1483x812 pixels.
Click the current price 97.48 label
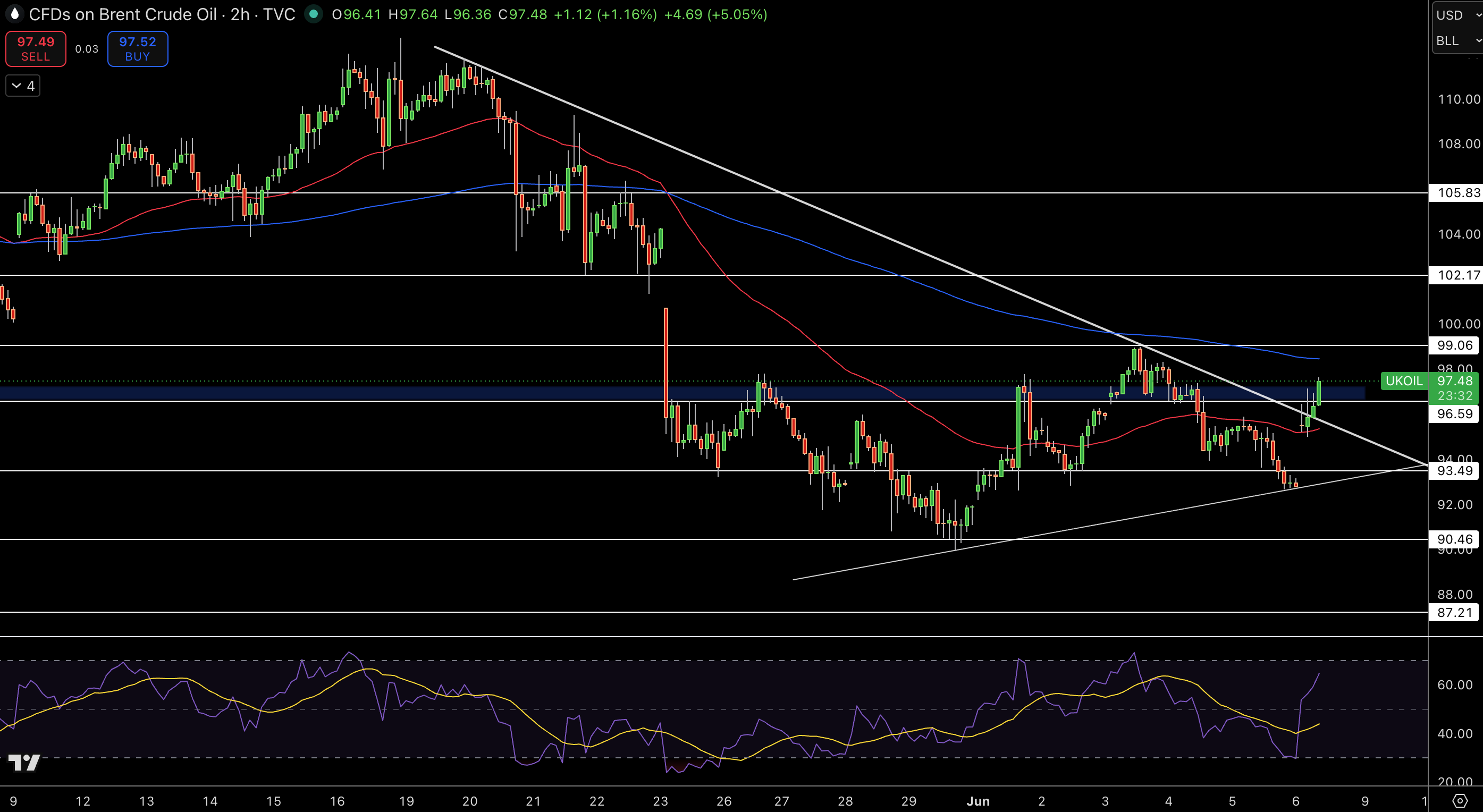tap(1455, 381)
